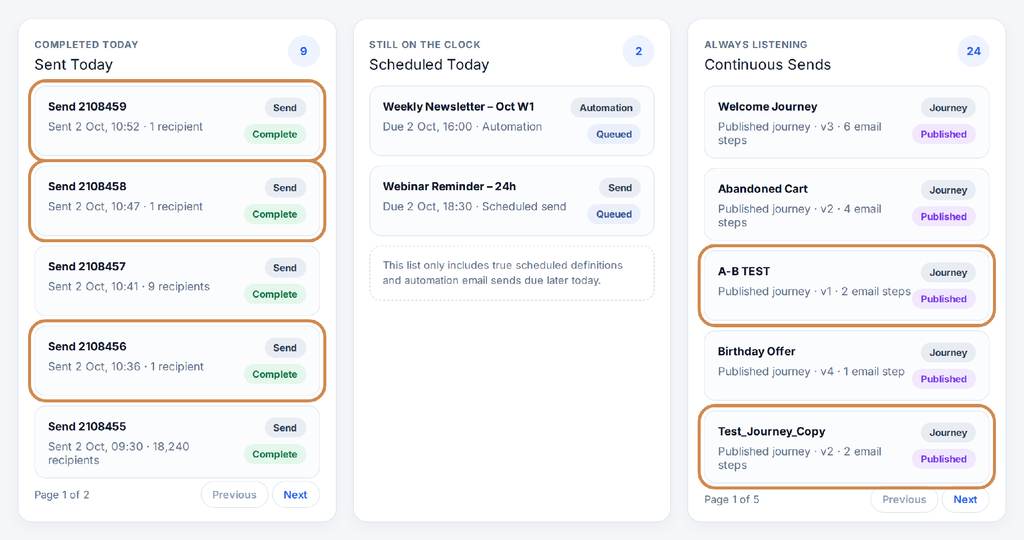
Task: Click the Send tag on Webinar Reminder
Action: click(x=620, y=188)
